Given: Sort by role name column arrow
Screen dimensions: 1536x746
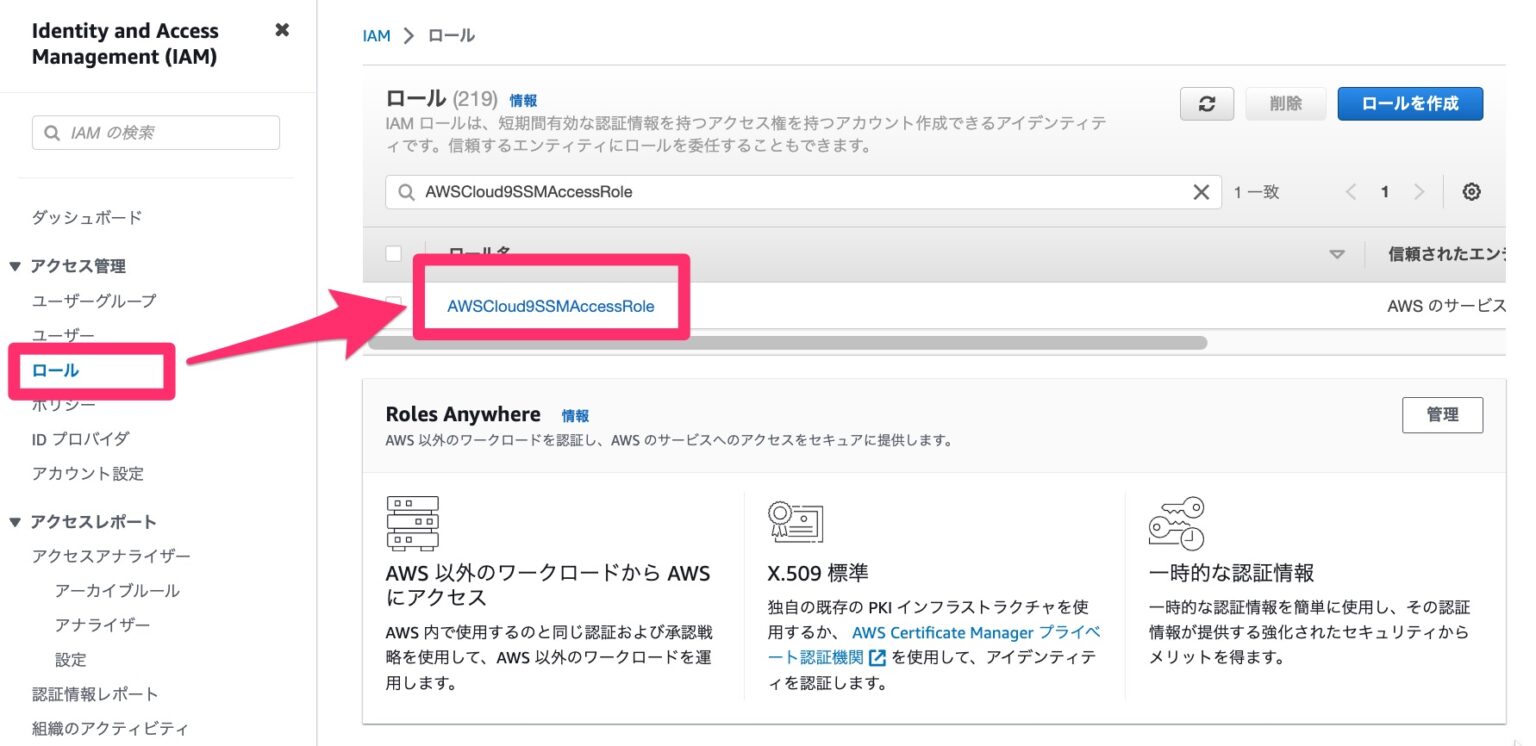Looking at the screenshot, I should (x=1337, y=255).
